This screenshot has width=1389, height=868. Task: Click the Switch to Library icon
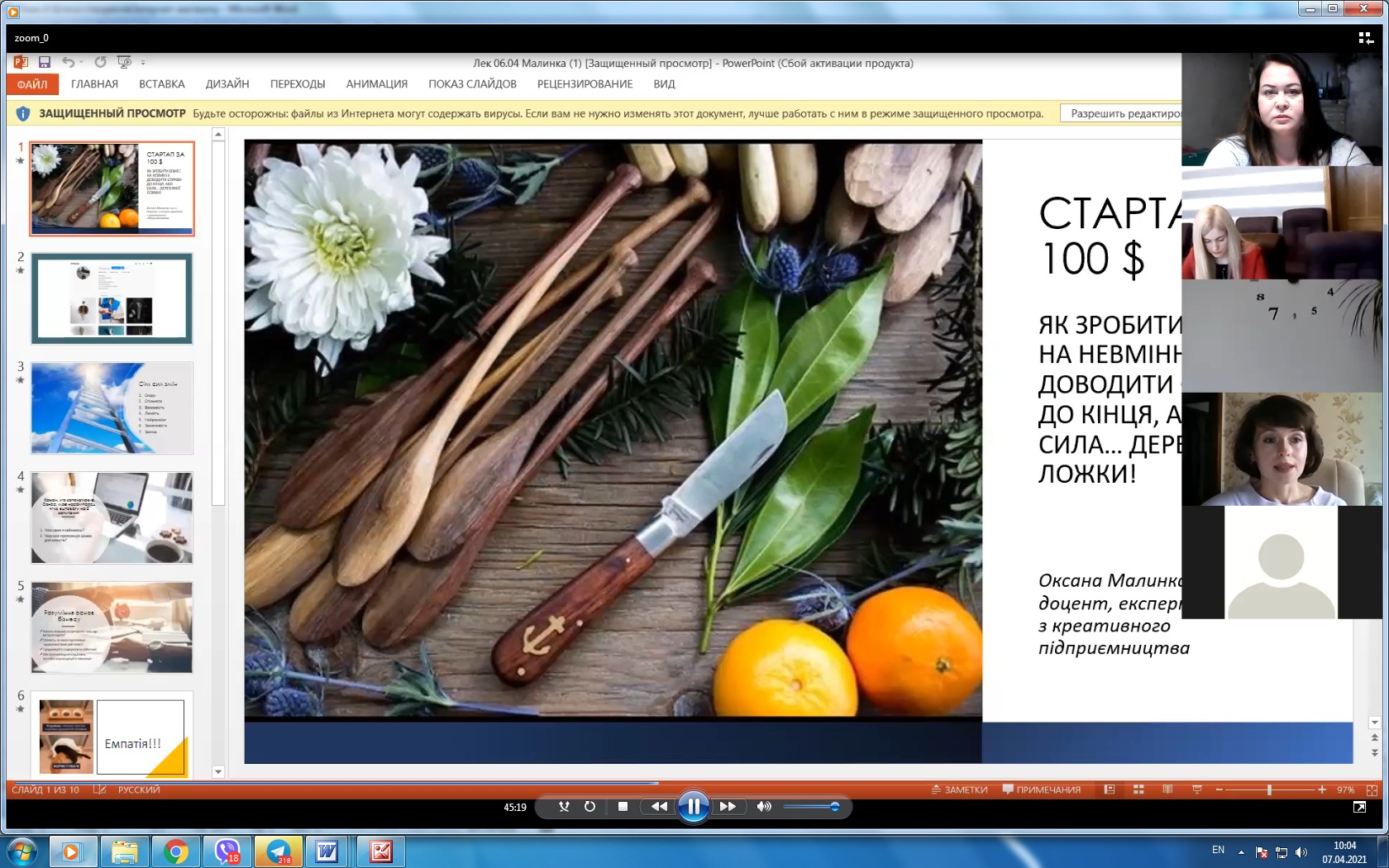1365,38
